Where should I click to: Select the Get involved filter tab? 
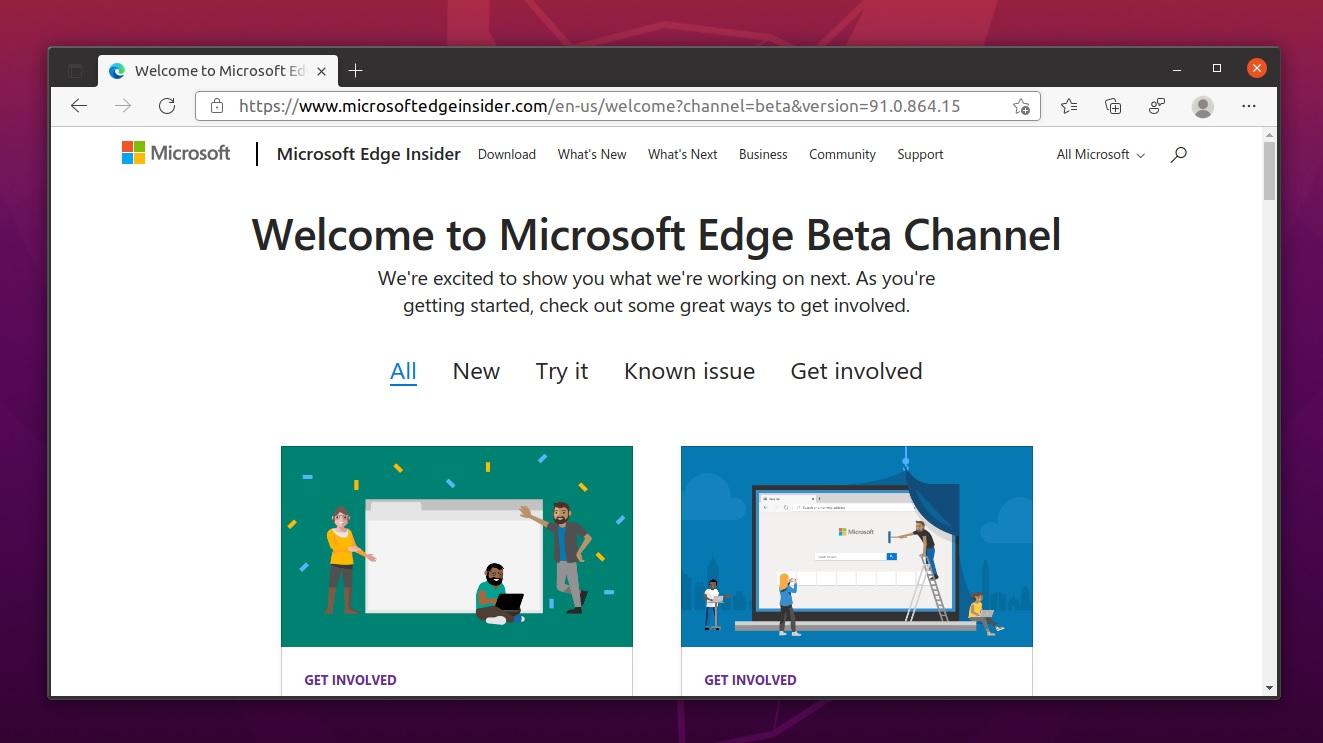tap(856, 371)
